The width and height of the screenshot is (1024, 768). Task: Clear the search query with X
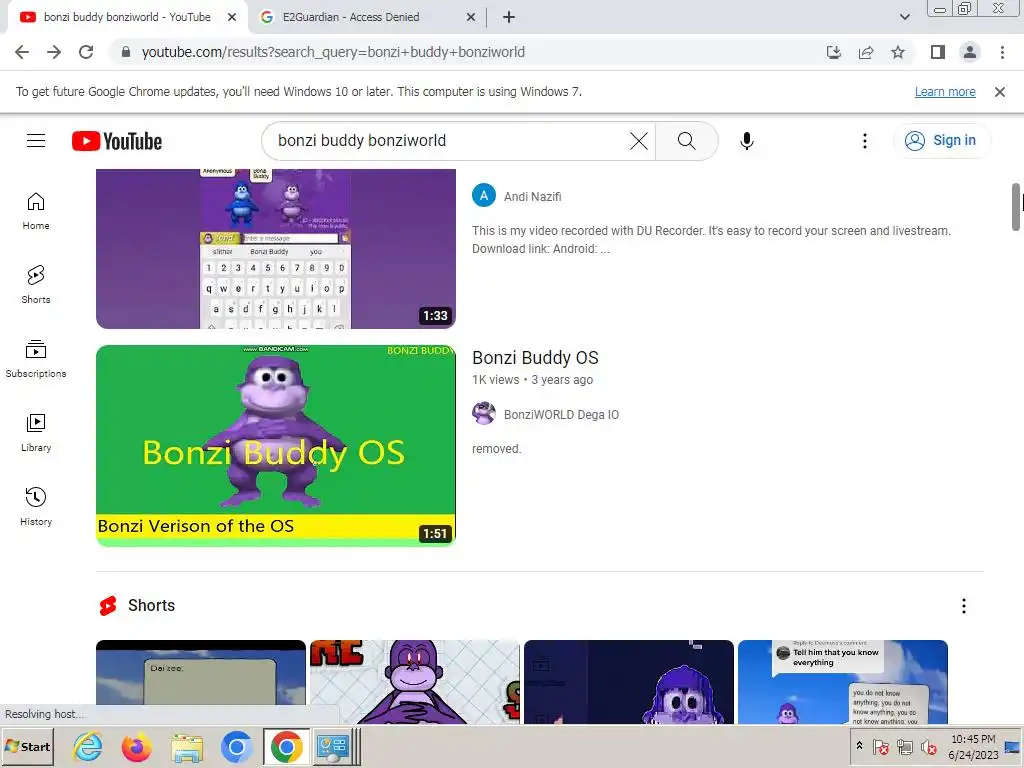click(x=639, y=140)
